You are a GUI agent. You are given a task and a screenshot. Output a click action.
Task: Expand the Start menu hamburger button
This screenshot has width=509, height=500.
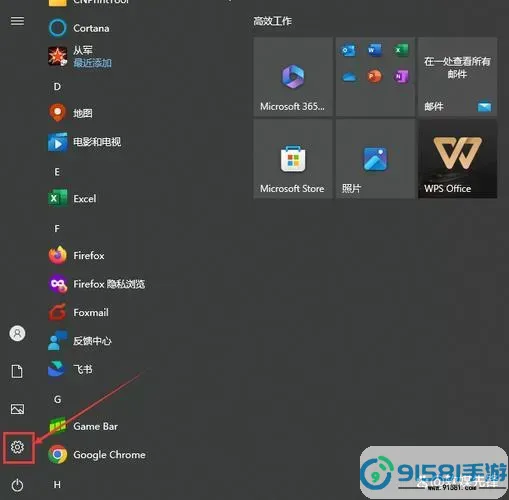pyautogui.click(x=17, y=21)
